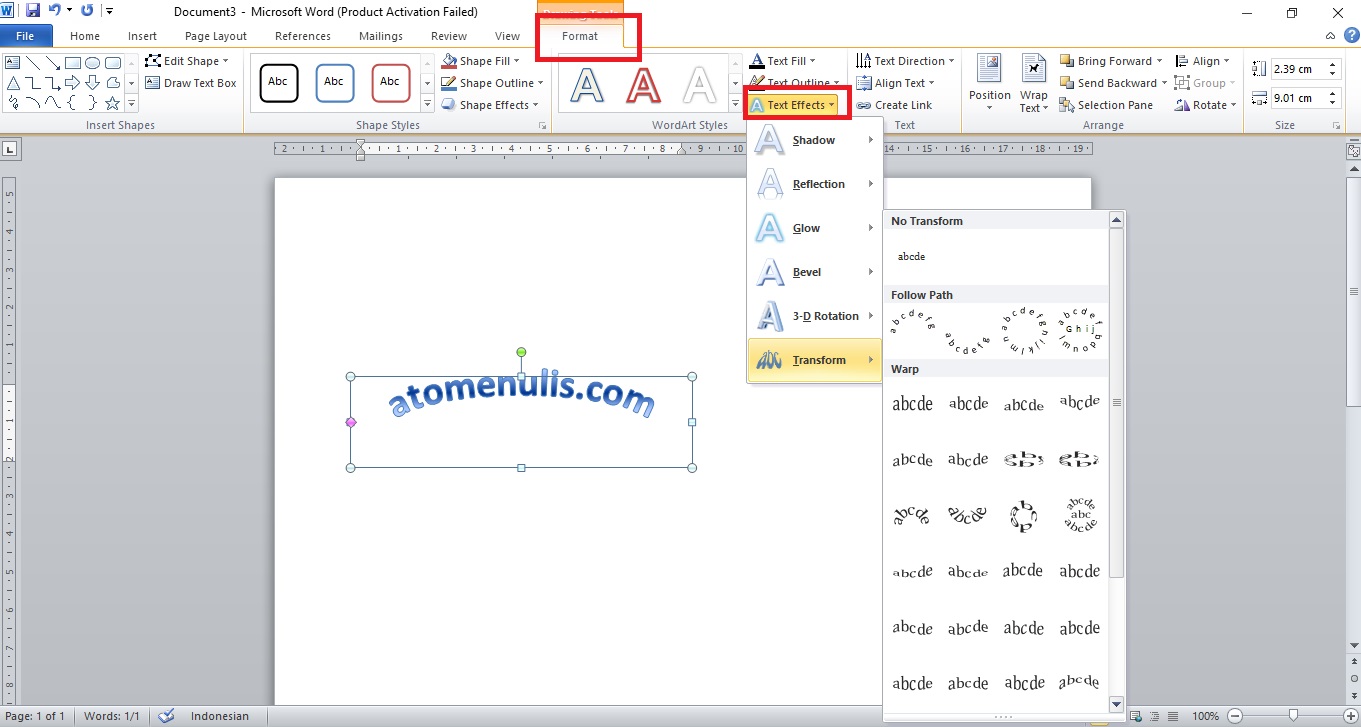Open the Glow submenu
The height and width of the screenshot is (727, 1361).
(x=815, y=228)
